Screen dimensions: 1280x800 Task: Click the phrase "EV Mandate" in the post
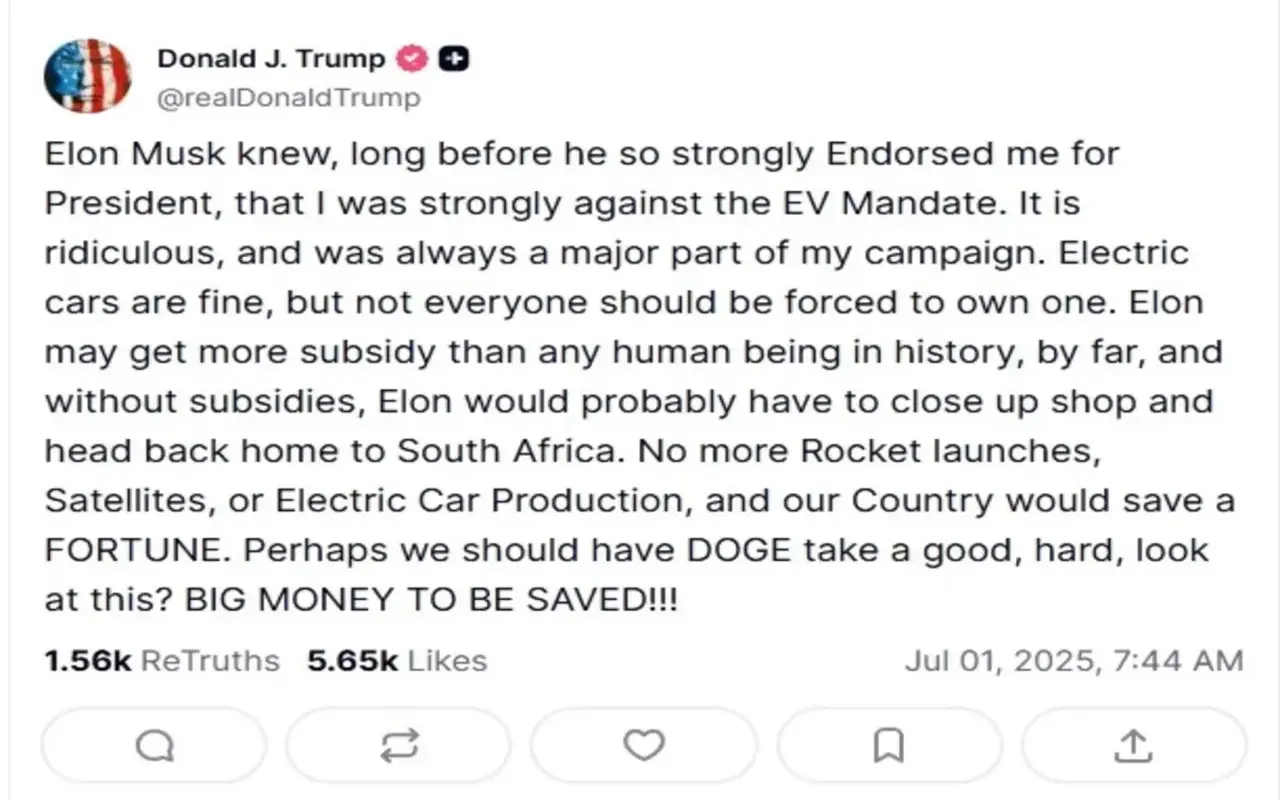[906, 203]
